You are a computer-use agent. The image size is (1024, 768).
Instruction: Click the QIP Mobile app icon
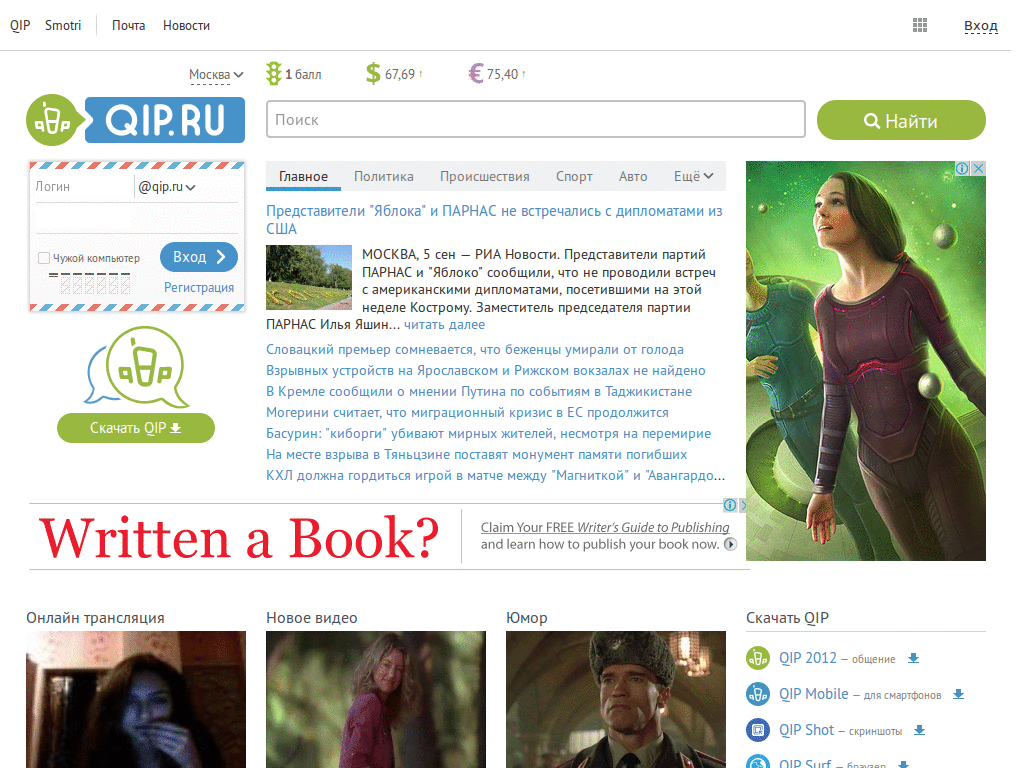point(758,694)
